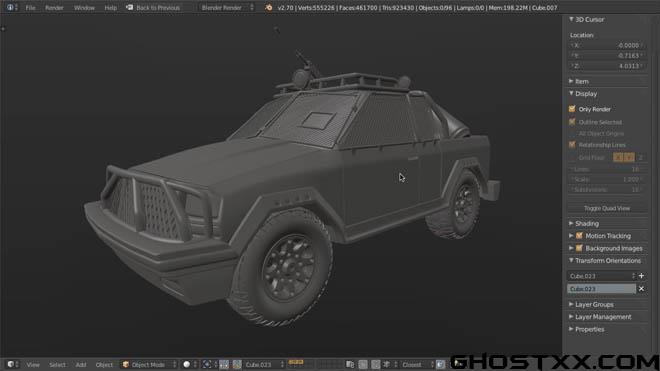
Task: Open the Object Mode dropdown
Action: [x=149, y=364]
